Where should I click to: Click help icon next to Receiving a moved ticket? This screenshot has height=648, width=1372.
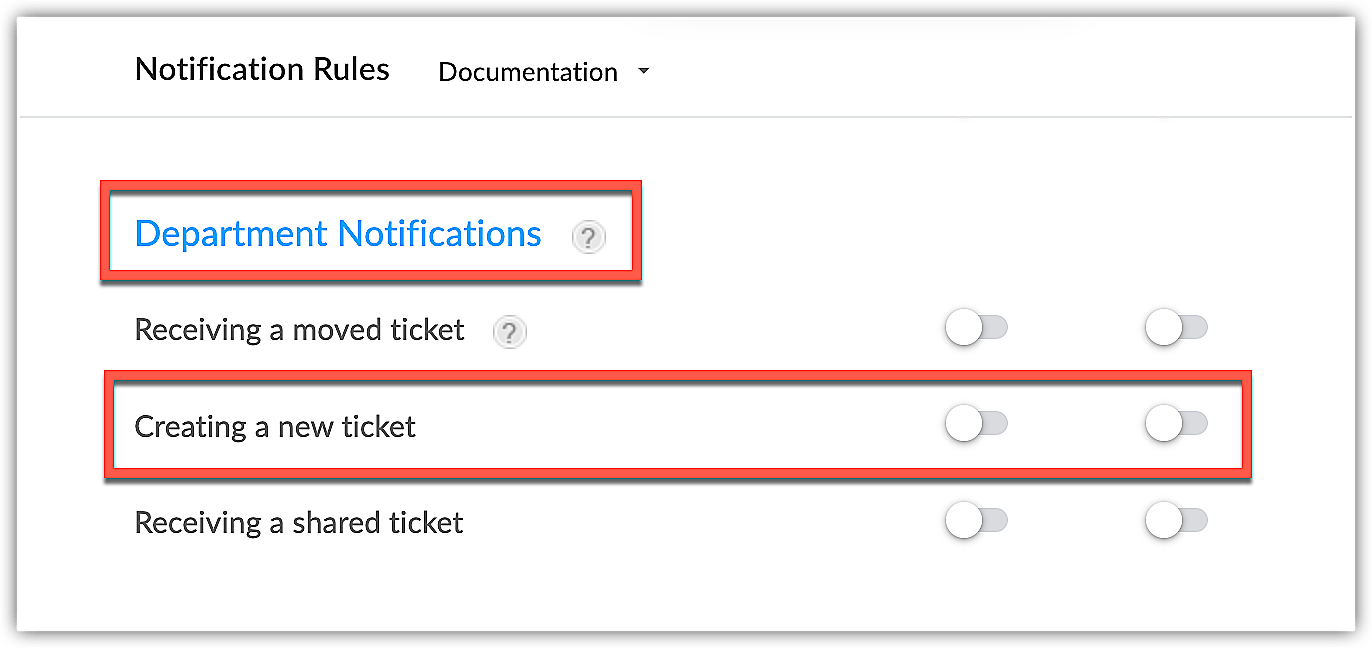coord(510,332)
